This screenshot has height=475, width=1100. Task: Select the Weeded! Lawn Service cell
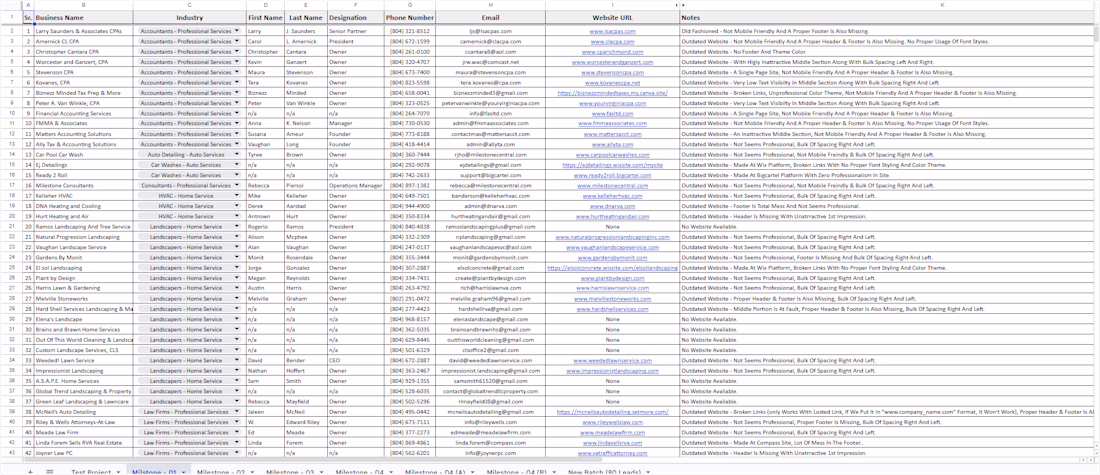(83, 360)
